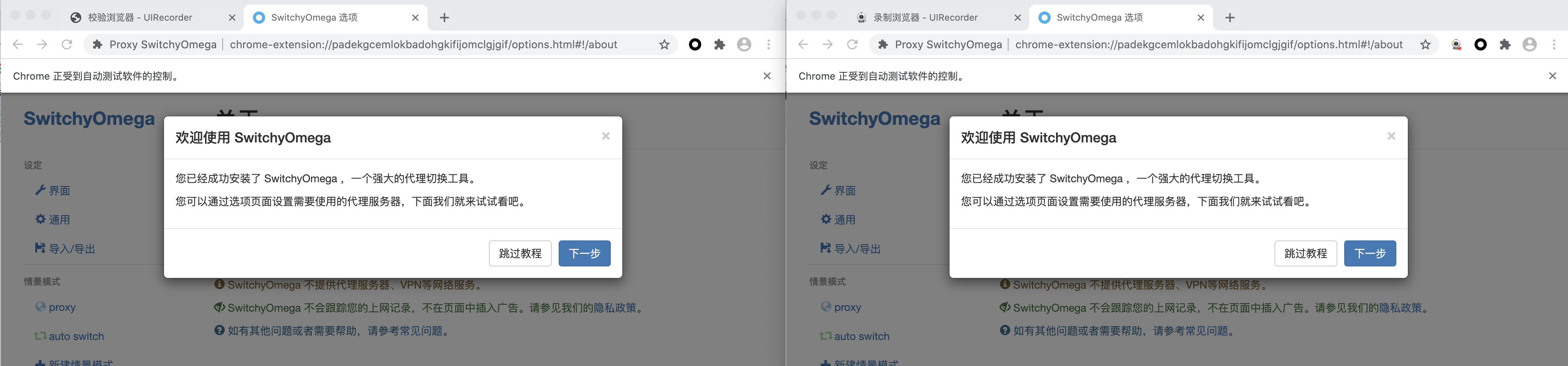The image size is (1568, 366).
Task: Dismiss automation control notice in right window
Action: [1552, 76]
